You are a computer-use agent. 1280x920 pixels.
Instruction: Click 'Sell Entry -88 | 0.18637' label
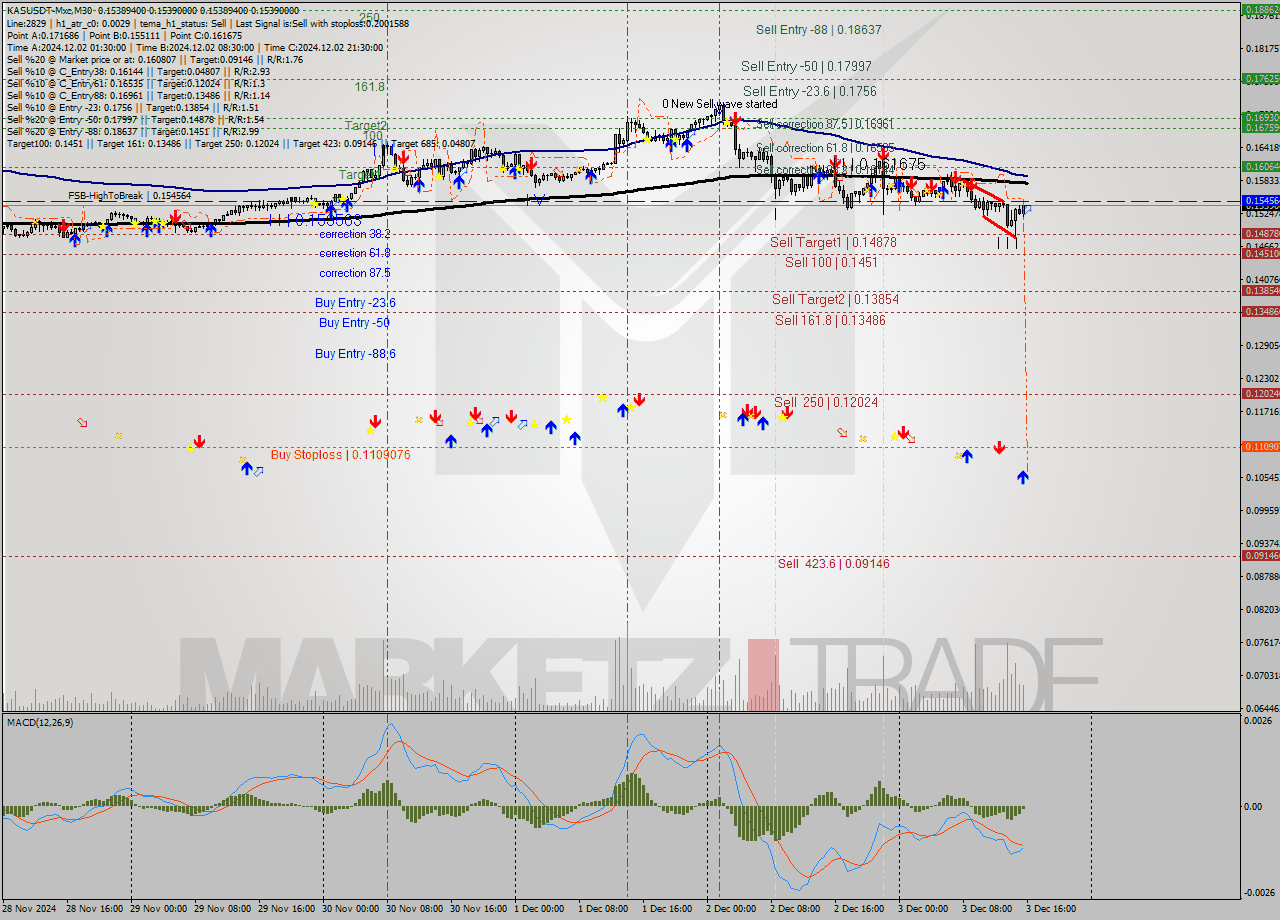pos(819,30)
